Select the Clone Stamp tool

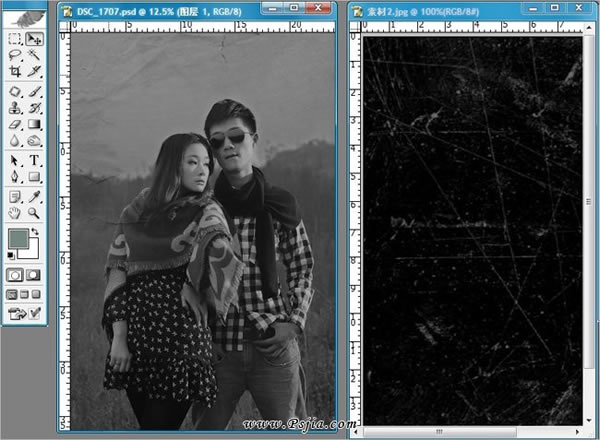point(15,108)
